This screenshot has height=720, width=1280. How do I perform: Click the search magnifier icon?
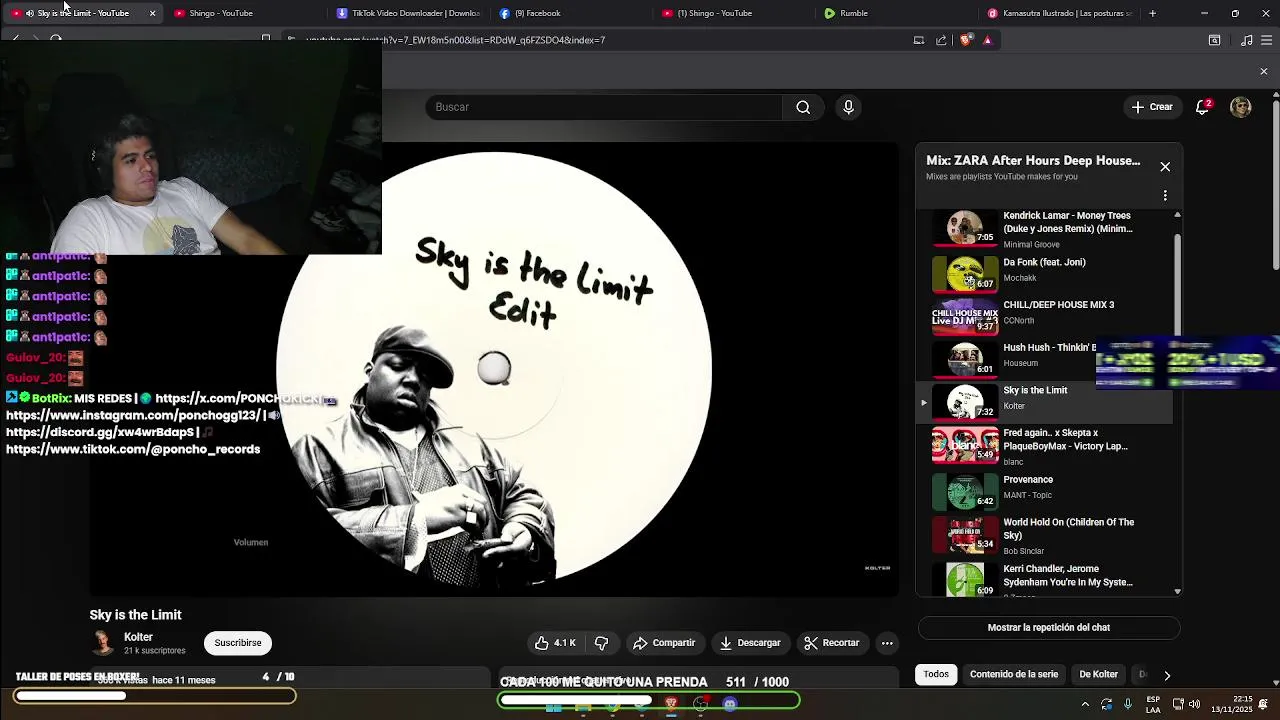click(803, 107)
